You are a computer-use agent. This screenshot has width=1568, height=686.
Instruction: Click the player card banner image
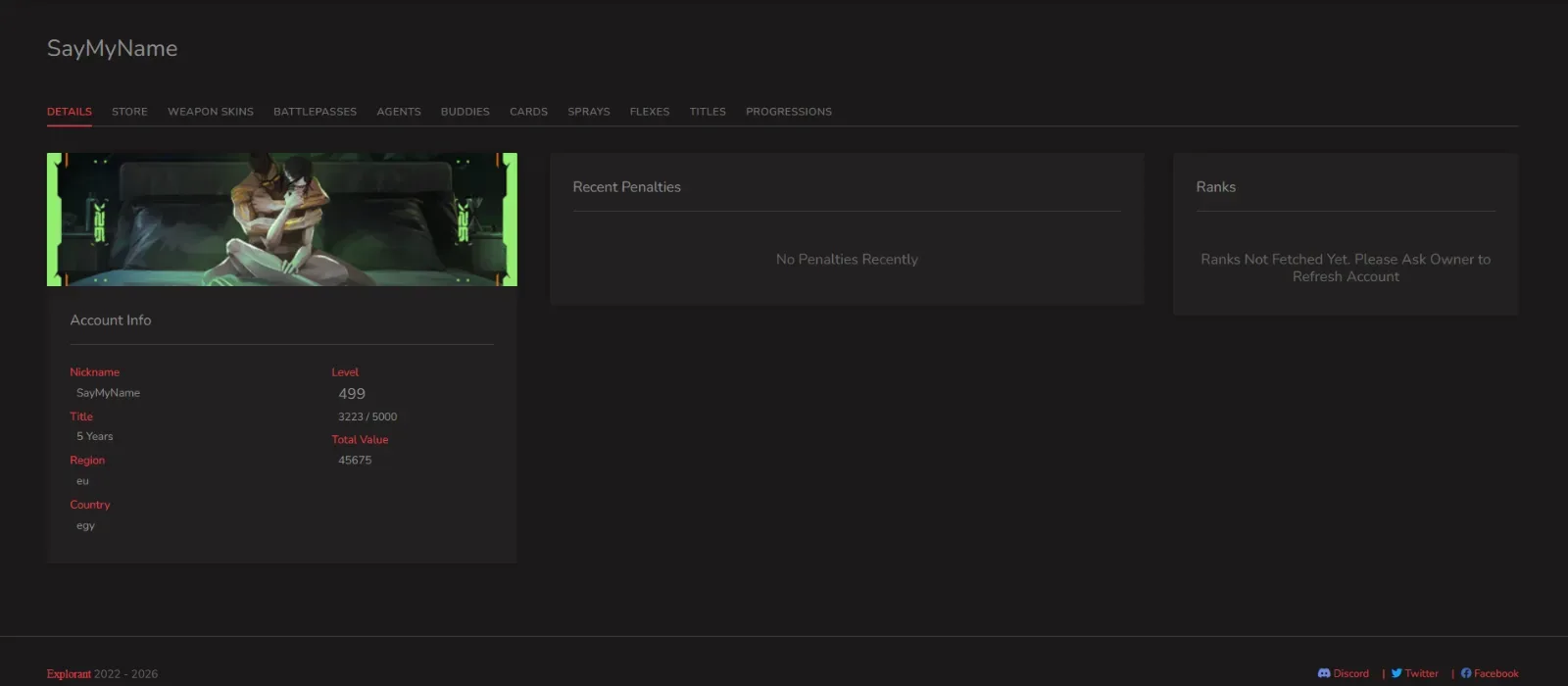(282, 220)
